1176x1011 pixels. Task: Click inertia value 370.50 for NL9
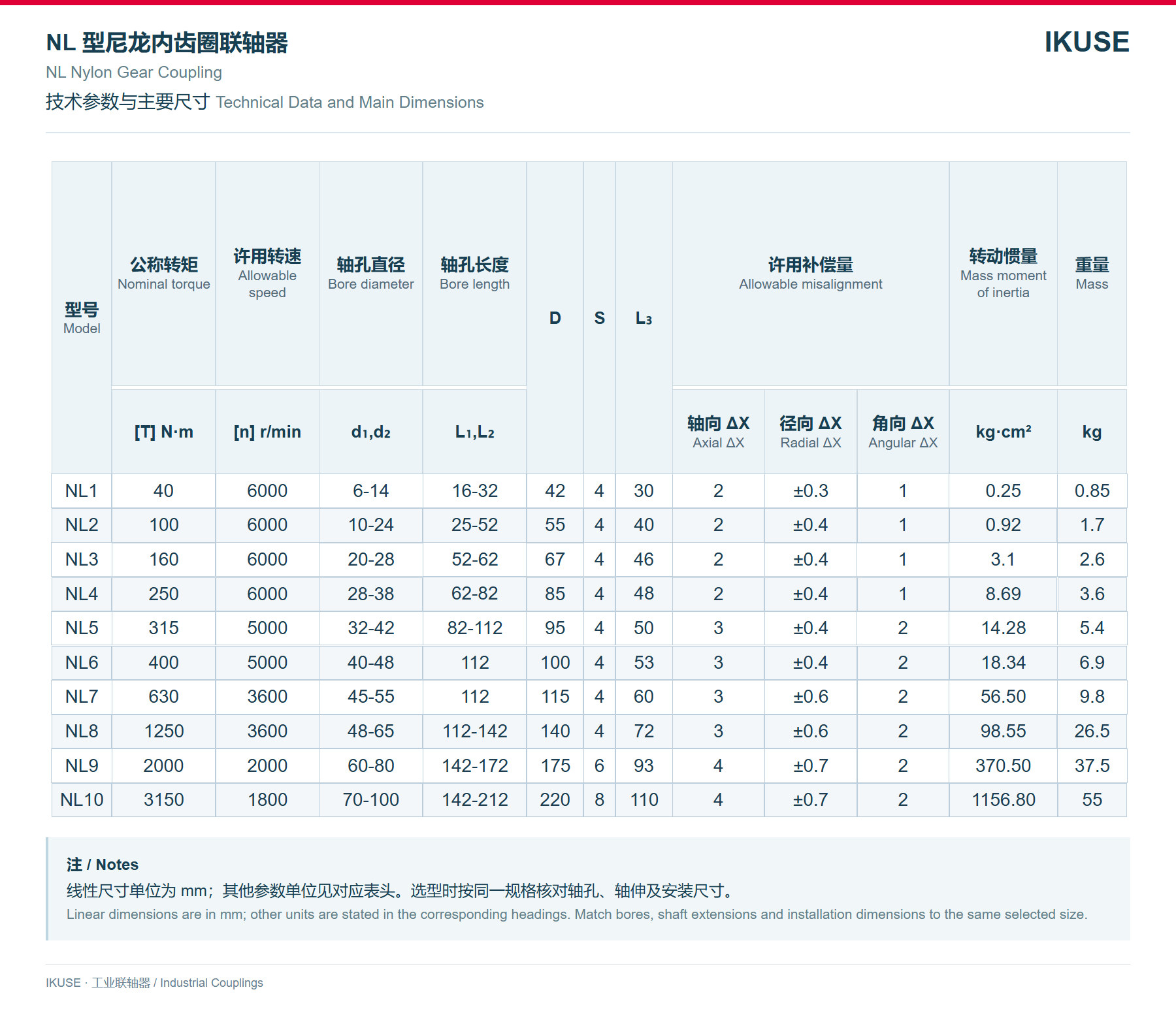1004,765
